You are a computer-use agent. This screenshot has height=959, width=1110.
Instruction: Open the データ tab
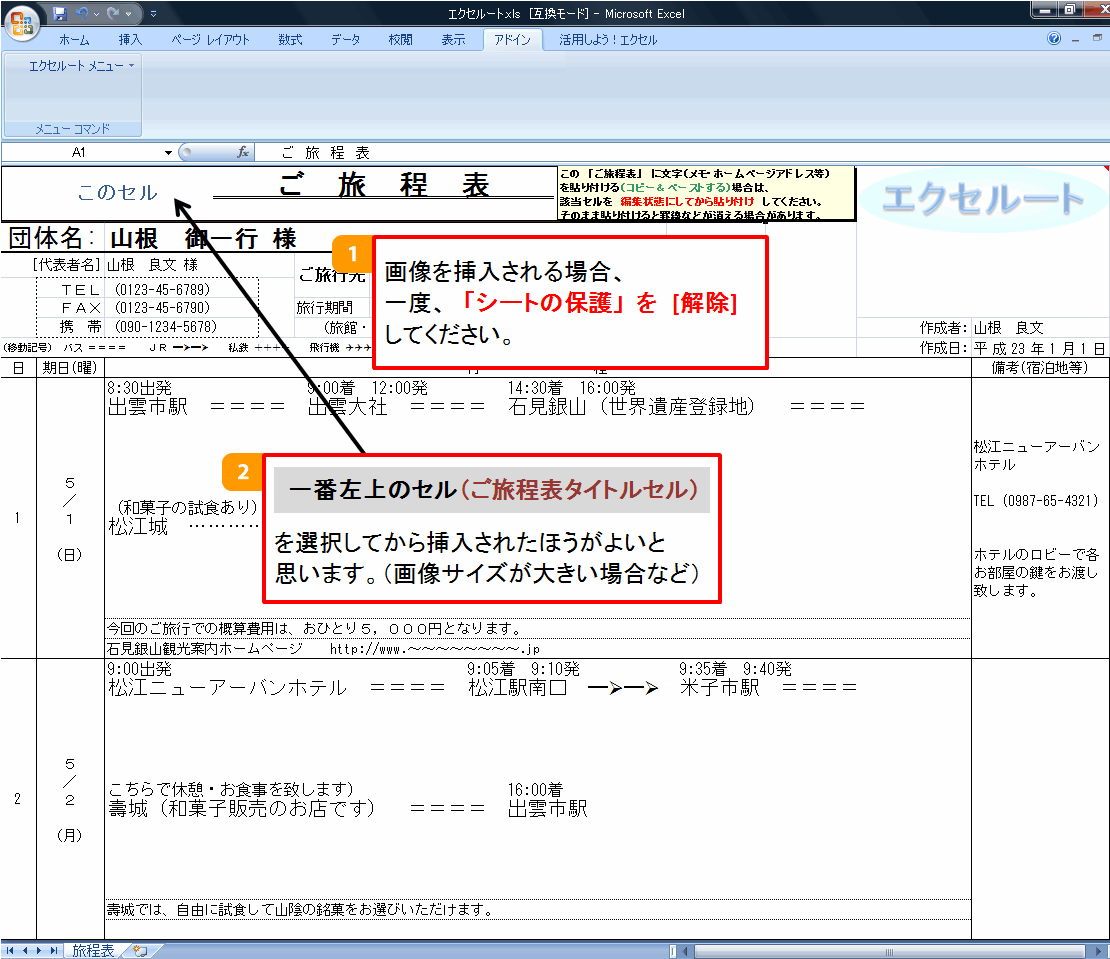[x=345, y=40]
